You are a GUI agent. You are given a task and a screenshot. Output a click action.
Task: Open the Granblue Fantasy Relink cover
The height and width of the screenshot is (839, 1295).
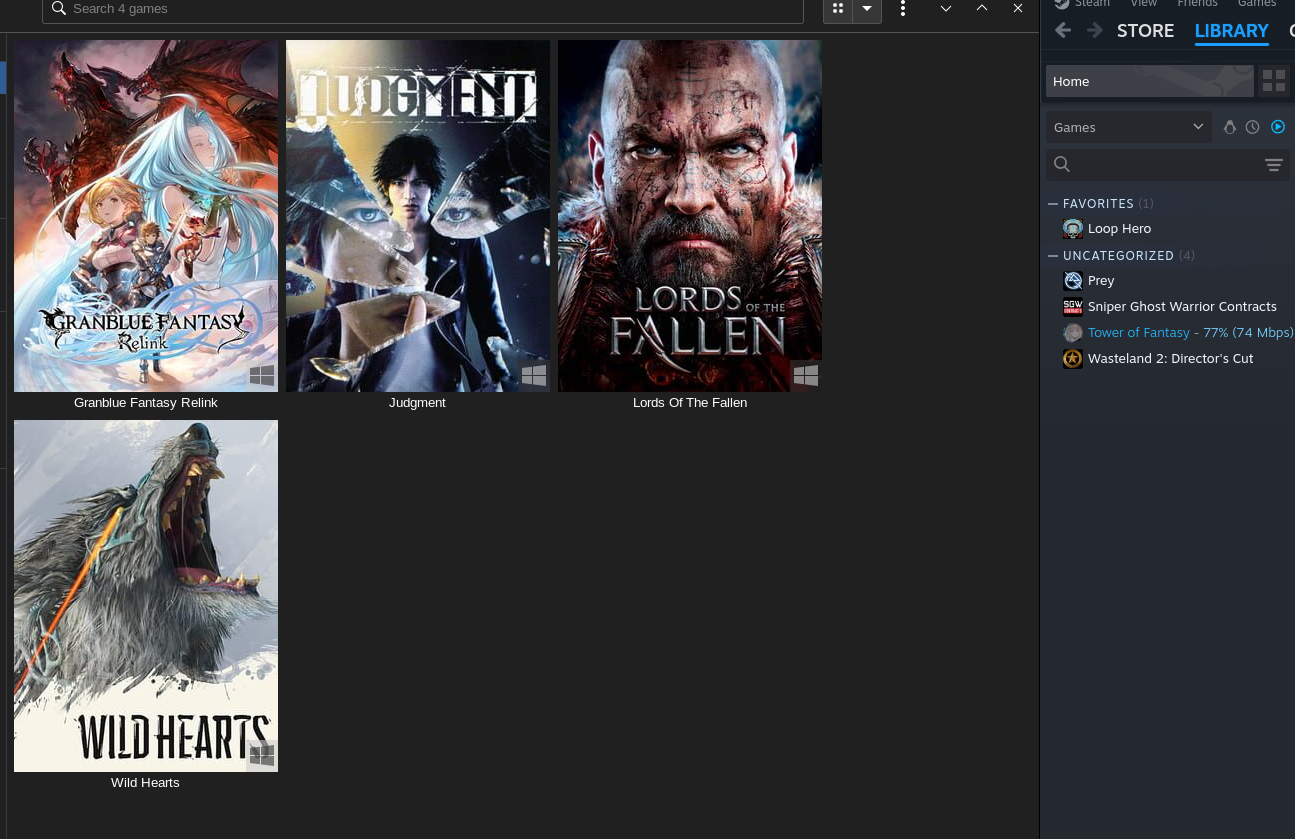coord(146,216)
